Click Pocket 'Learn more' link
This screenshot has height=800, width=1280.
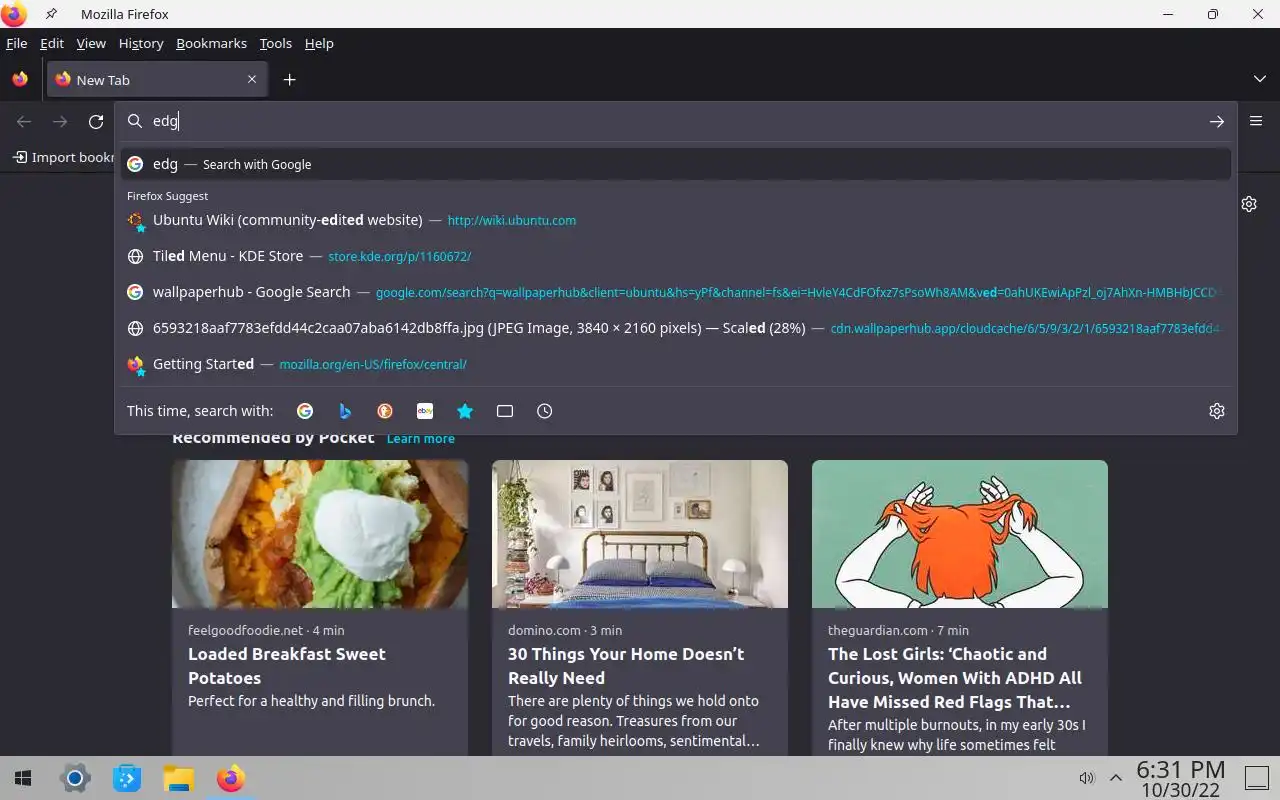[420, 439]
